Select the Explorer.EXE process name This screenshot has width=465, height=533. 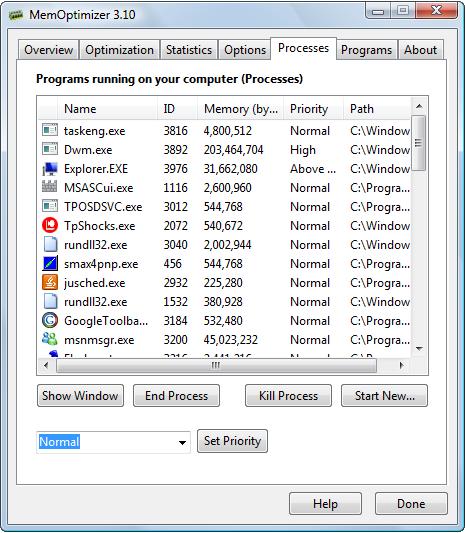click(x=96, y=169)
